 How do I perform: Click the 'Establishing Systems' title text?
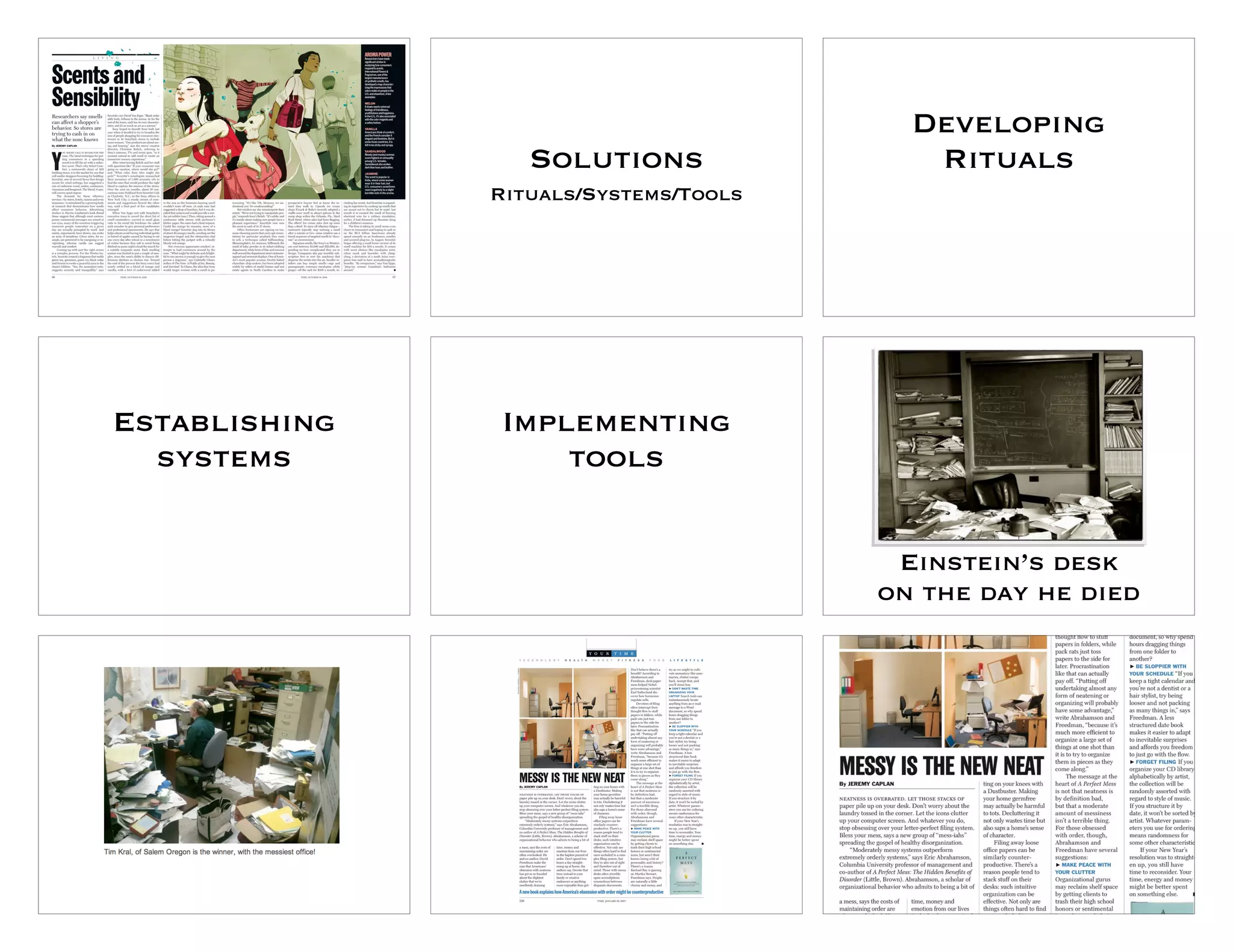[x=225, y=440]
